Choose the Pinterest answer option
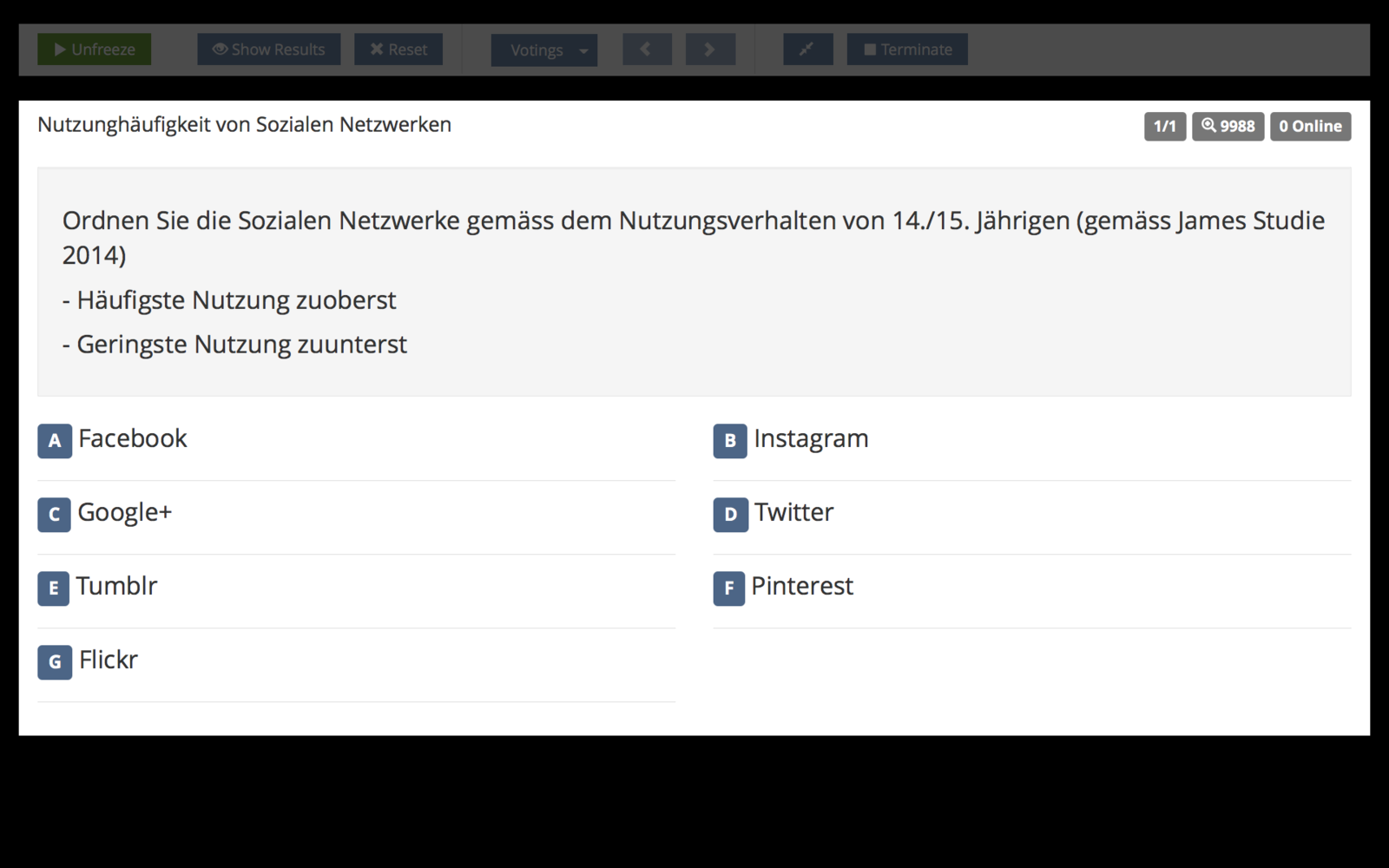 coord(801,587)
